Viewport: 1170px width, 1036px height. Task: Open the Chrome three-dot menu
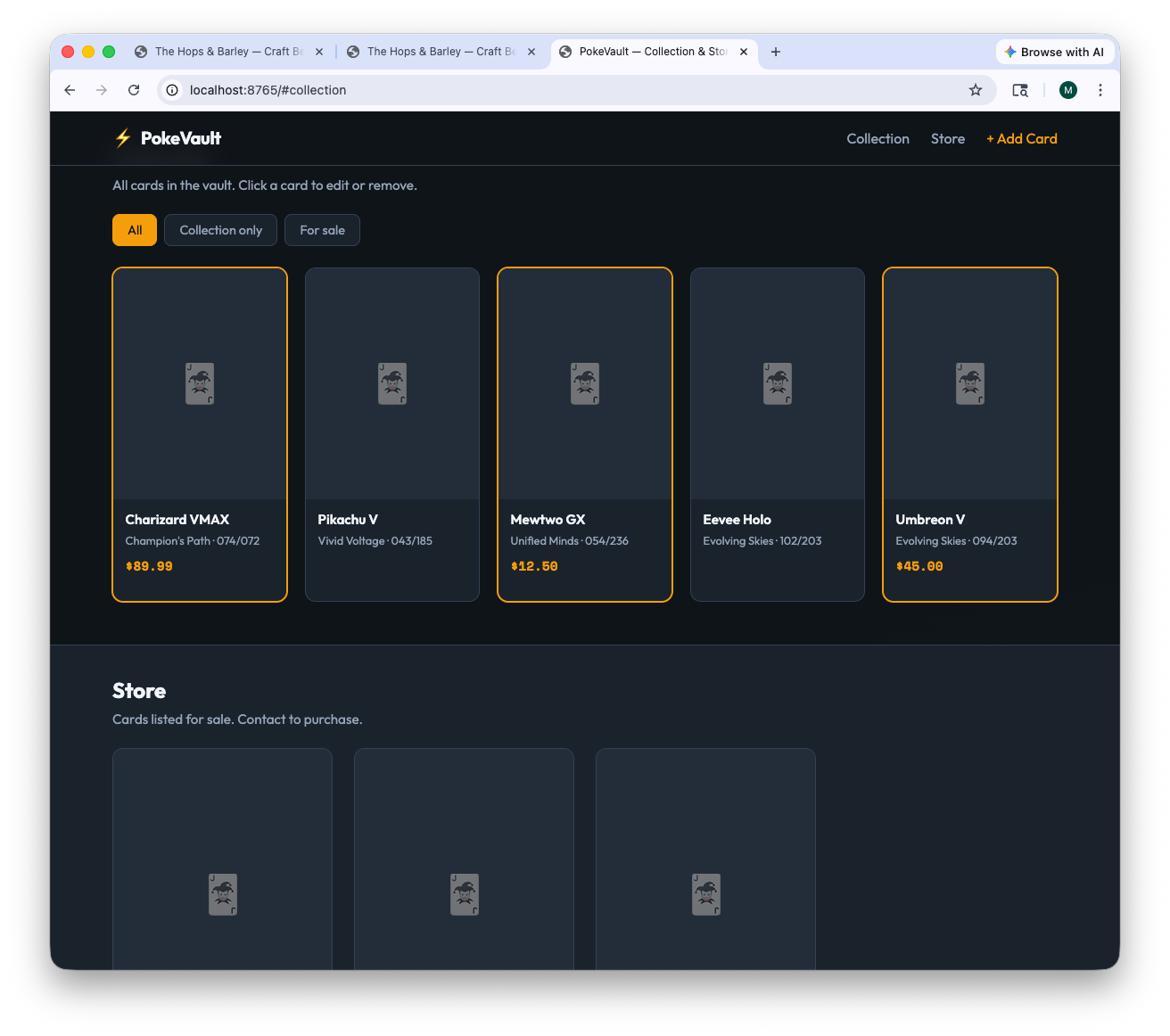[1100, 90]
